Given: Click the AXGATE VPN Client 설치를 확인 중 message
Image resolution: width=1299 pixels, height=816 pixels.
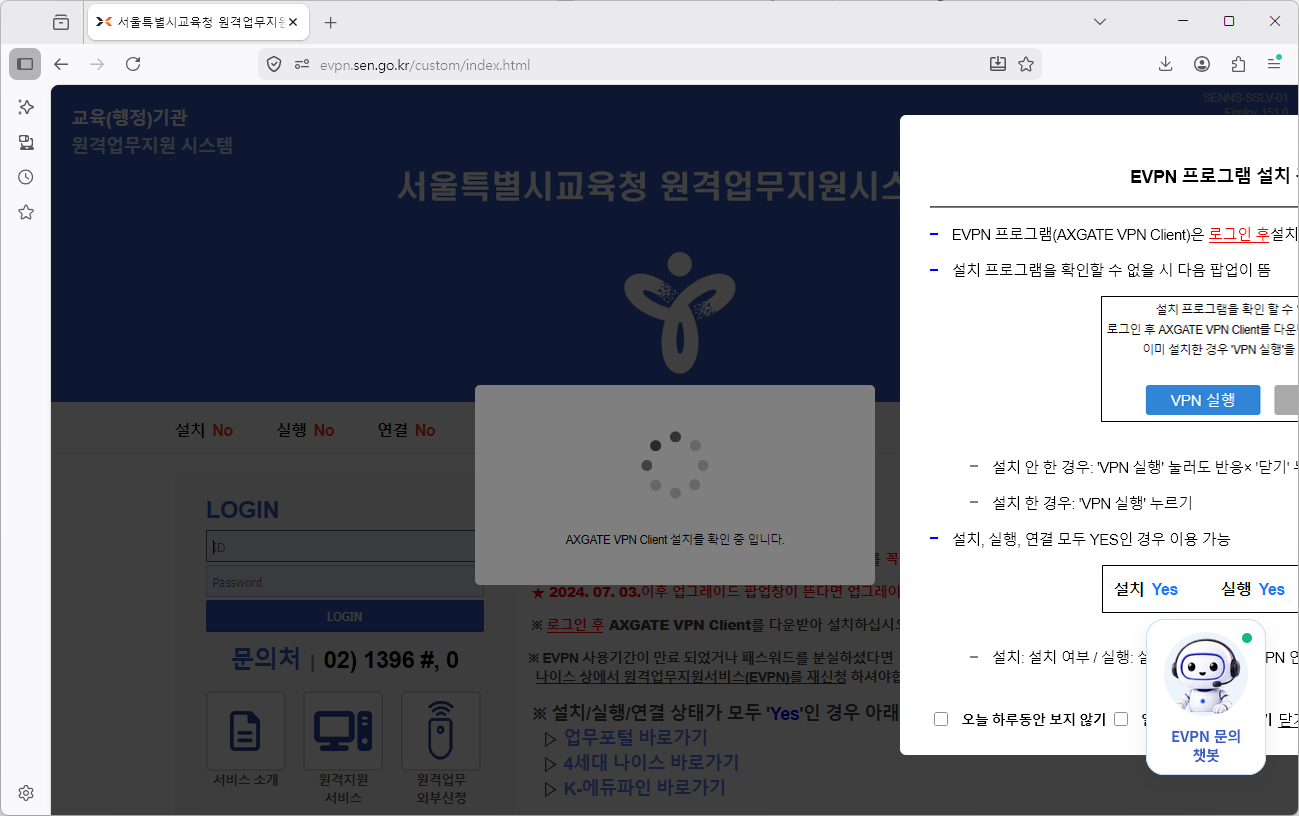Looking at the screenshot, I should tap(675, 539).
